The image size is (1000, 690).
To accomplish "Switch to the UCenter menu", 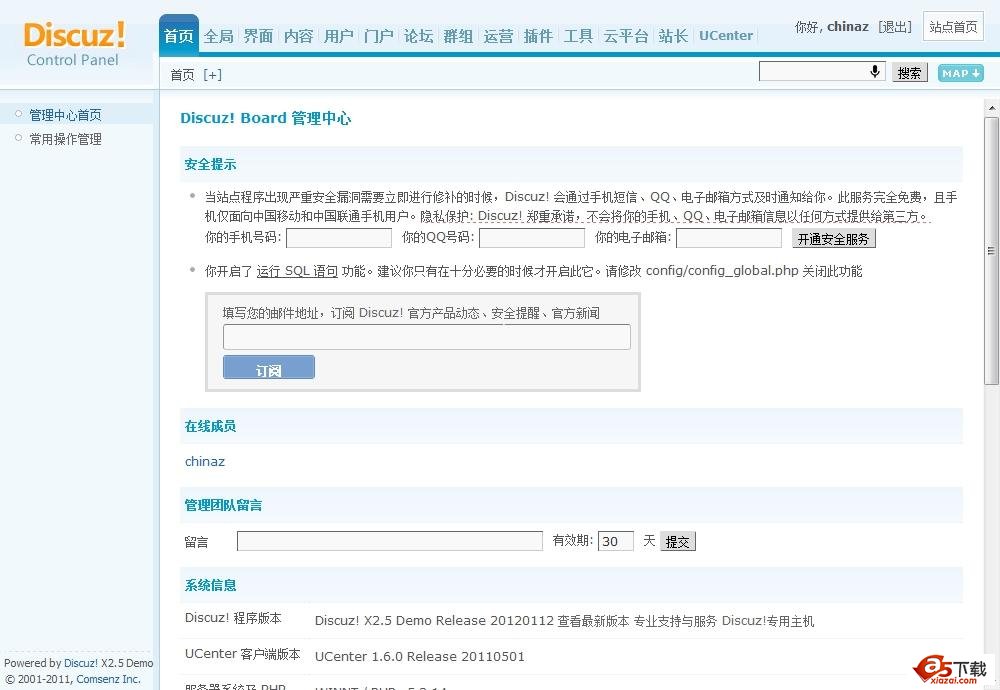I will tap(726, 36).
